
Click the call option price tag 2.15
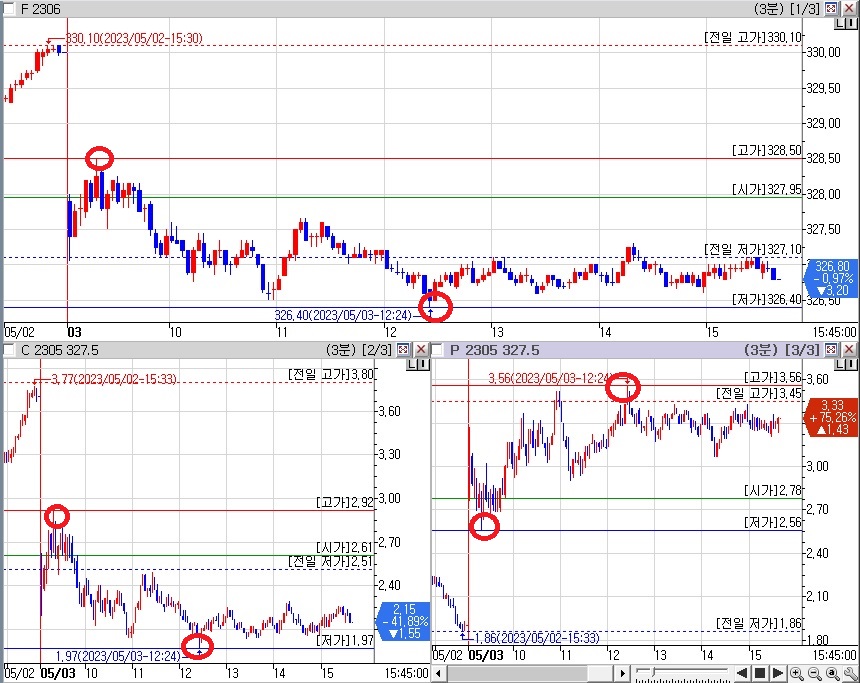point(404,621)
